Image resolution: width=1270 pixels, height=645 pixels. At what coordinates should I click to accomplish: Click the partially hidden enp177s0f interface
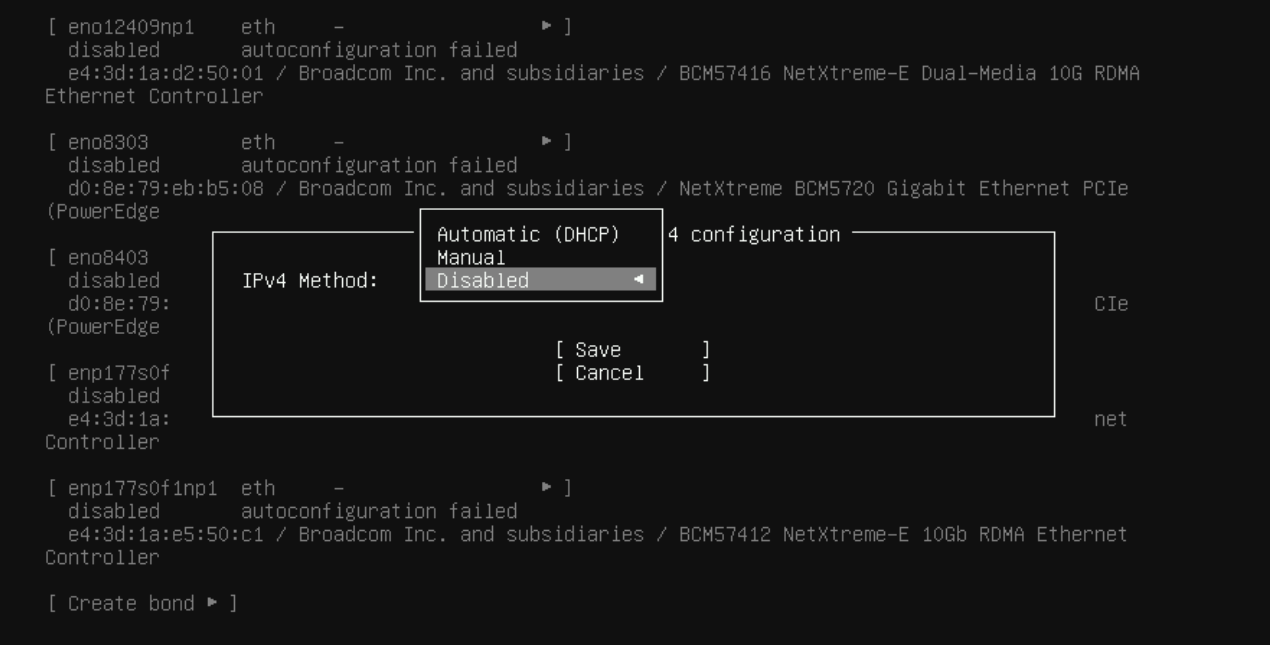(119, 373)
